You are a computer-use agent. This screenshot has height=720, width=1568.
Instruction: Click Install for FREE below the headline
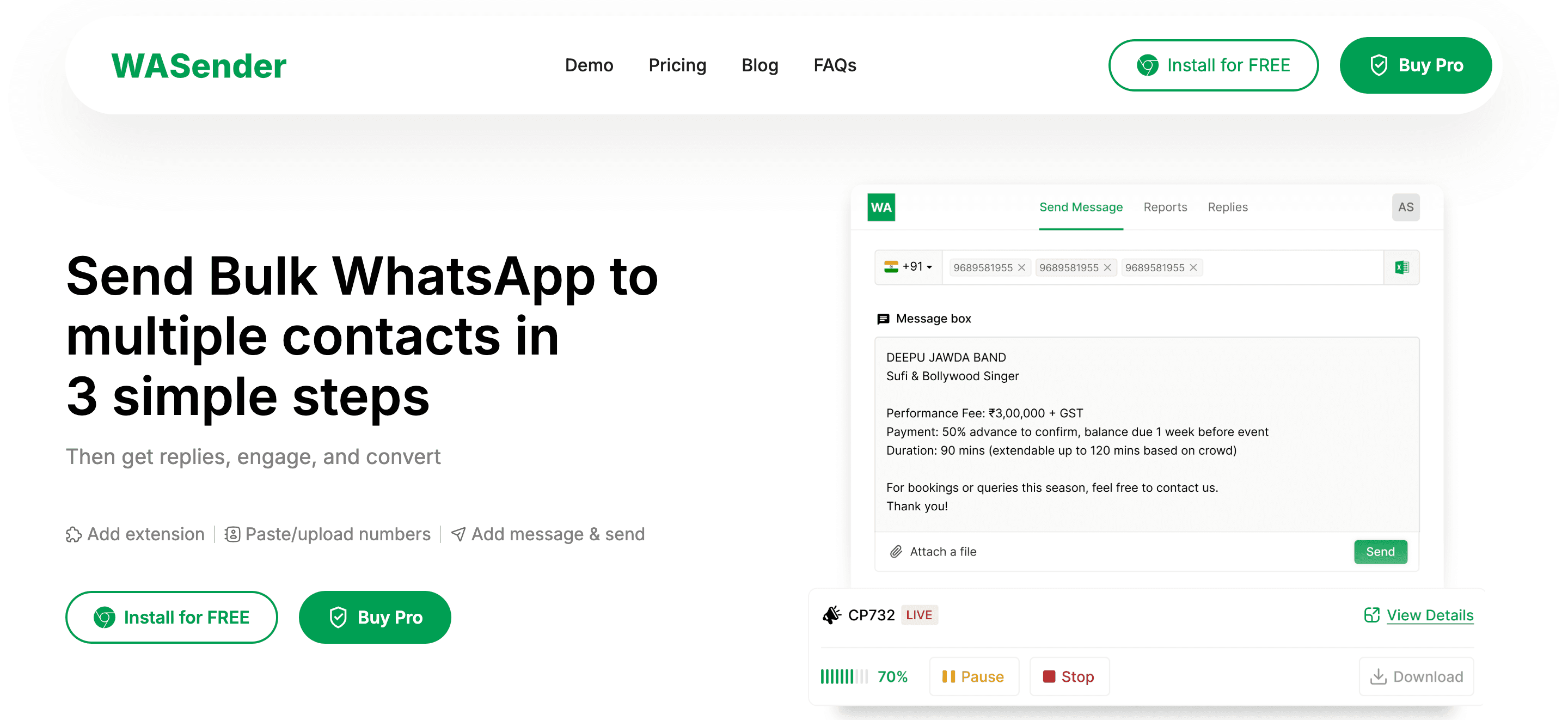[171, 618]
